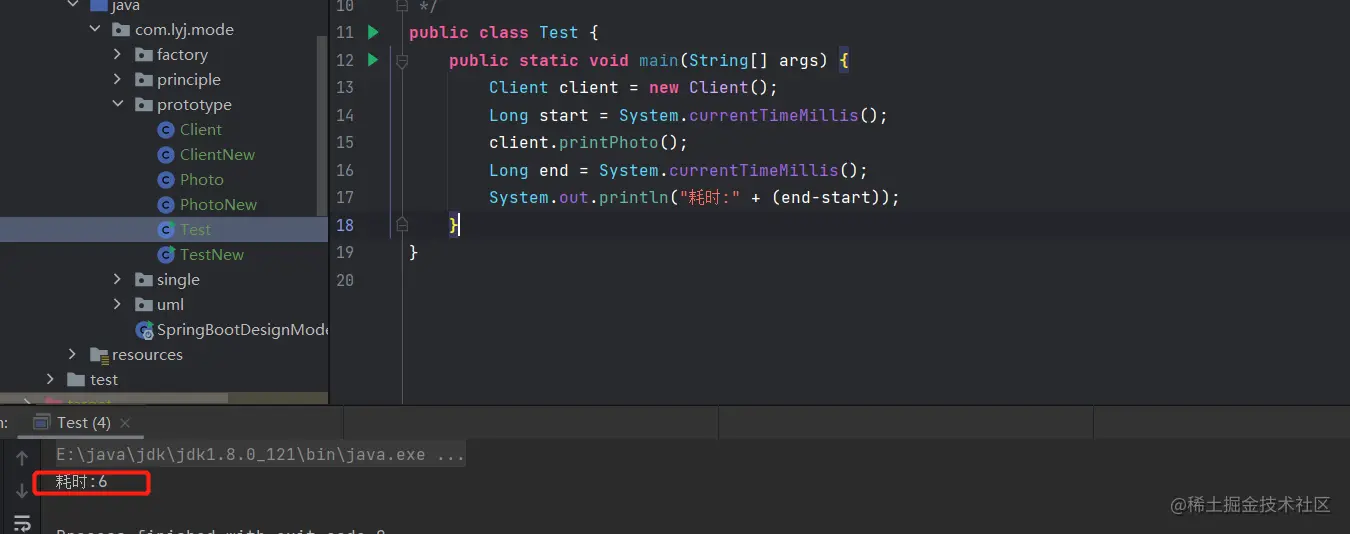This screenshot has width=1350, height=534.
Task: Expand the principle package
Action: 117,79
